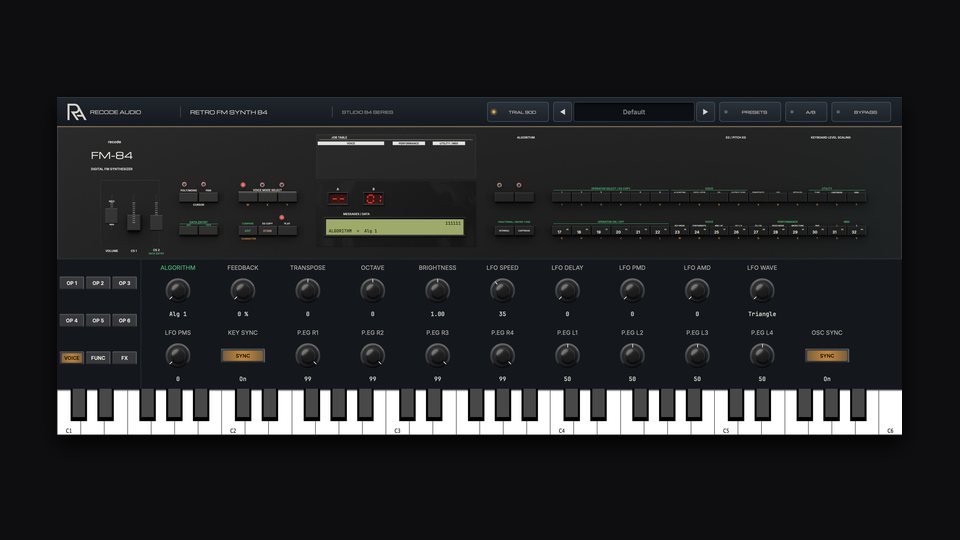Click the hardware panel button numbered 32
960x540 pixels.
pos(856,231)
